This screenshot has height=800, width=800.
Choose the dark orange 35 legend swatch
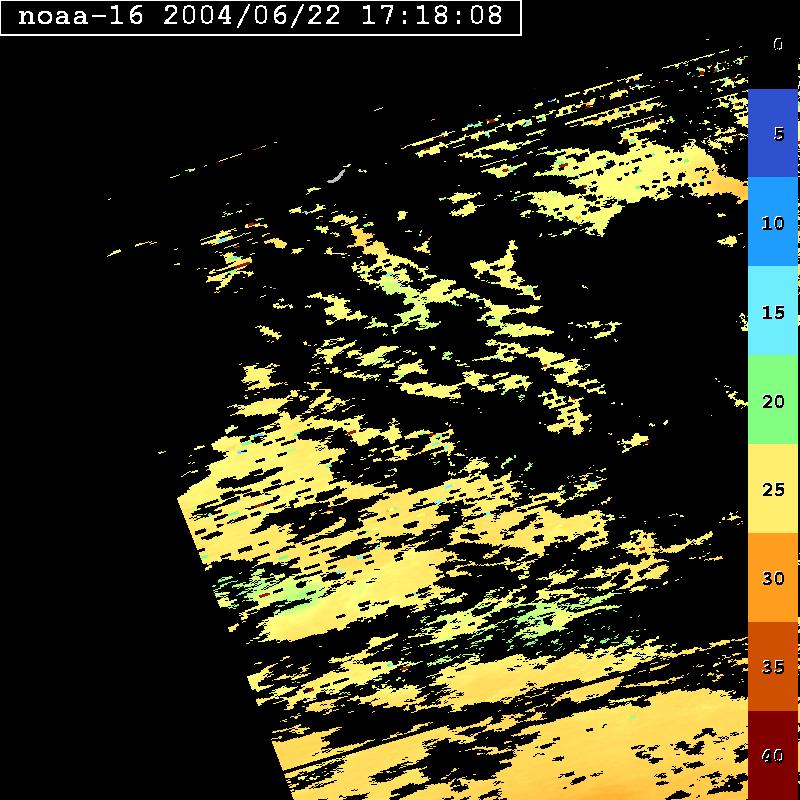773,667
